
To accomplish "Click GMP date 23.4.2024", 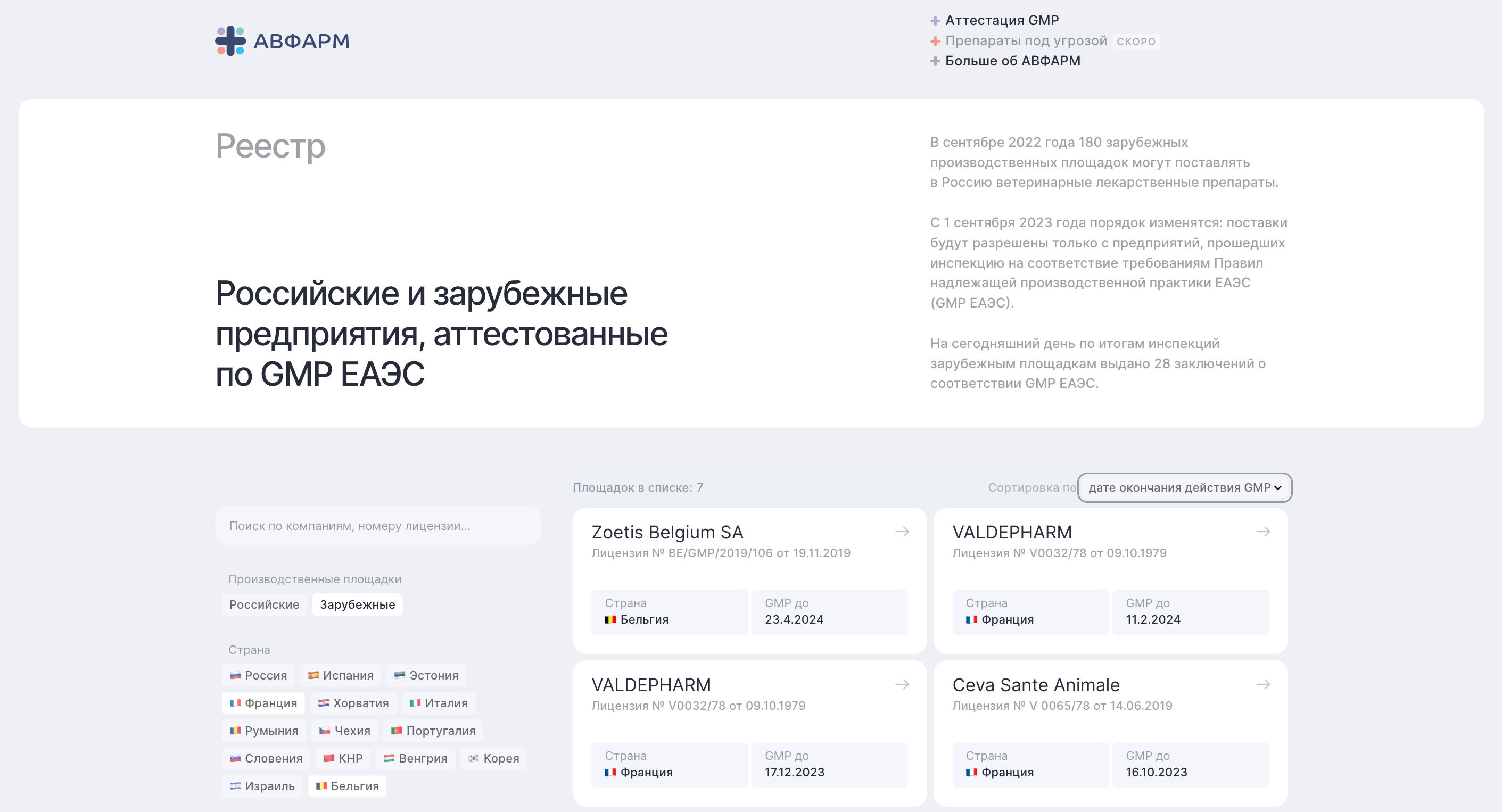I will point(794,619).
